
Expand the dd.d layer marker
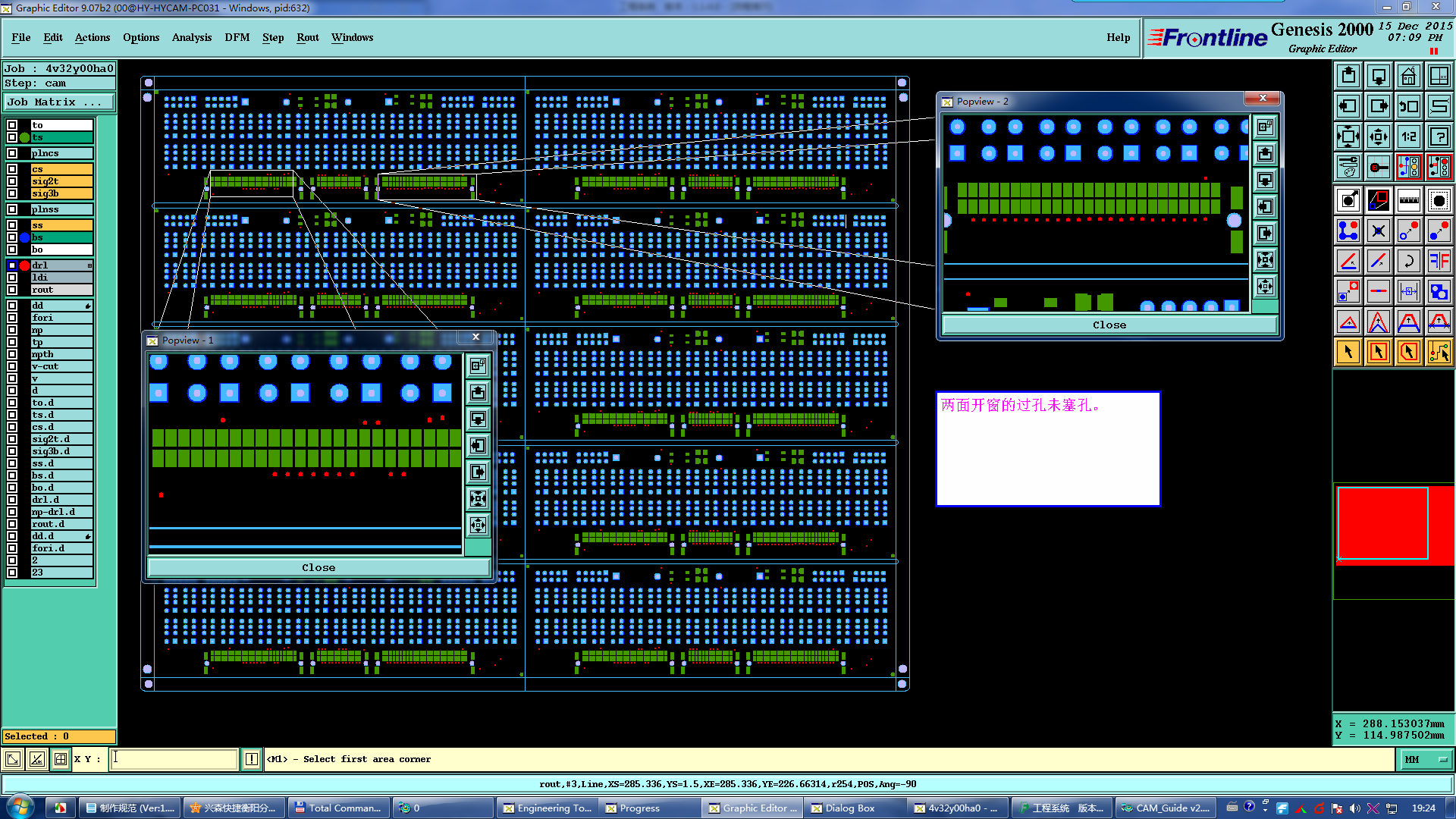click(x=88, y=536)
